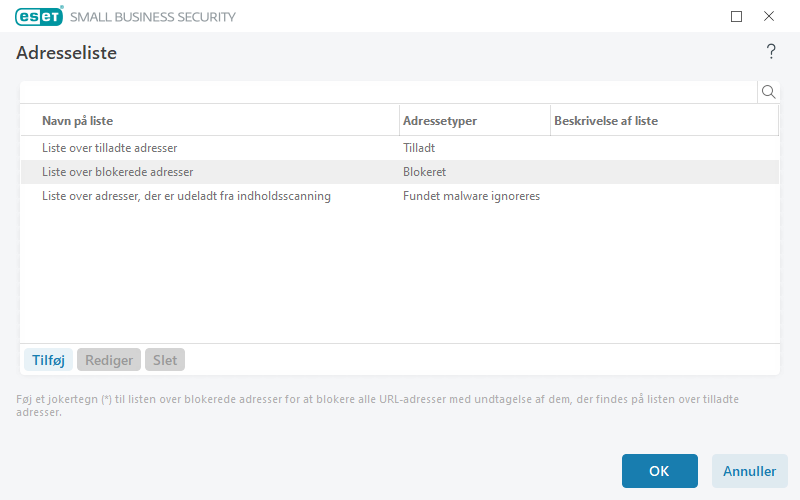Cancel with the Annuller button
Image resolution: width=800 pixels, height=500 pixels.
[x=749, y=471]
